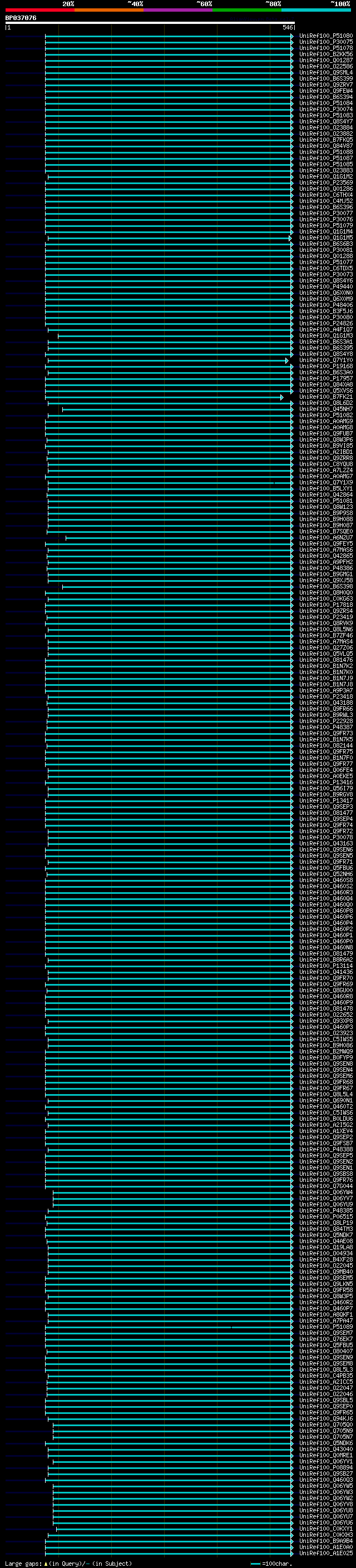This screenshot has height=1568, width=356.
Task: Click the purple ~60% identity color segment
Action: pos(179,10)
